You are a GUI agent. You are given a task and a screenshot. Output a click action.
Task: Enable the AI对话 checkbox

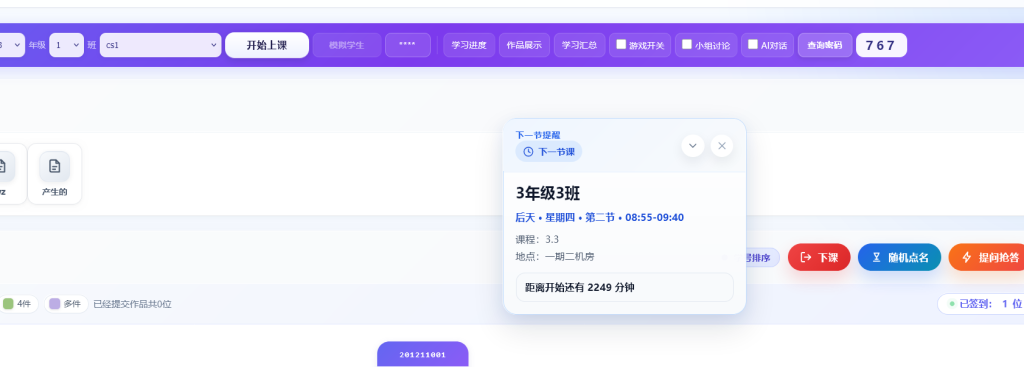click(x=752, y=44)
